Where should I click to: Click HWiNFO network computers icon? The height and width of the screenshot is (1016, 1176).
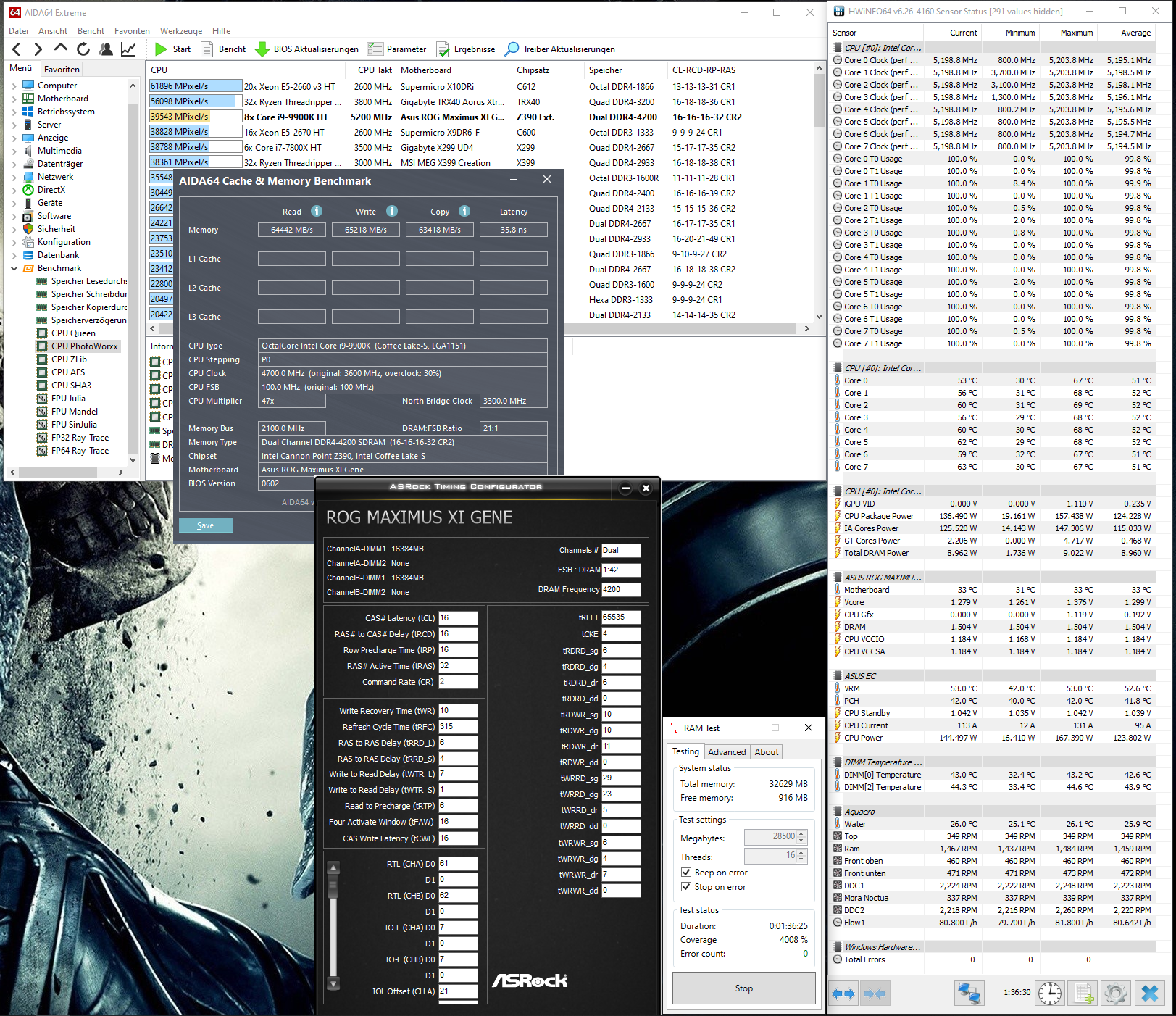click(969, 993)
